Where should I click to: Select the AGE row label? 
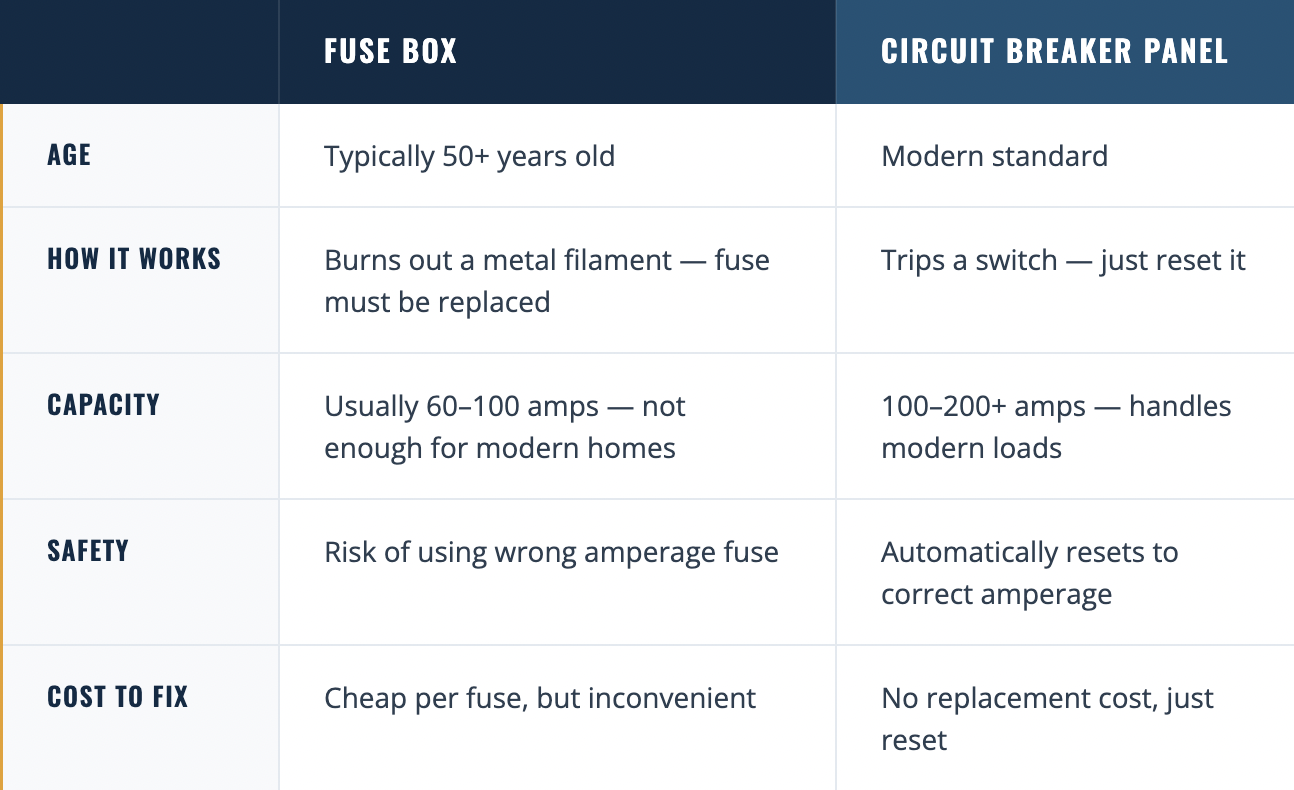click(x=69, y=155)
